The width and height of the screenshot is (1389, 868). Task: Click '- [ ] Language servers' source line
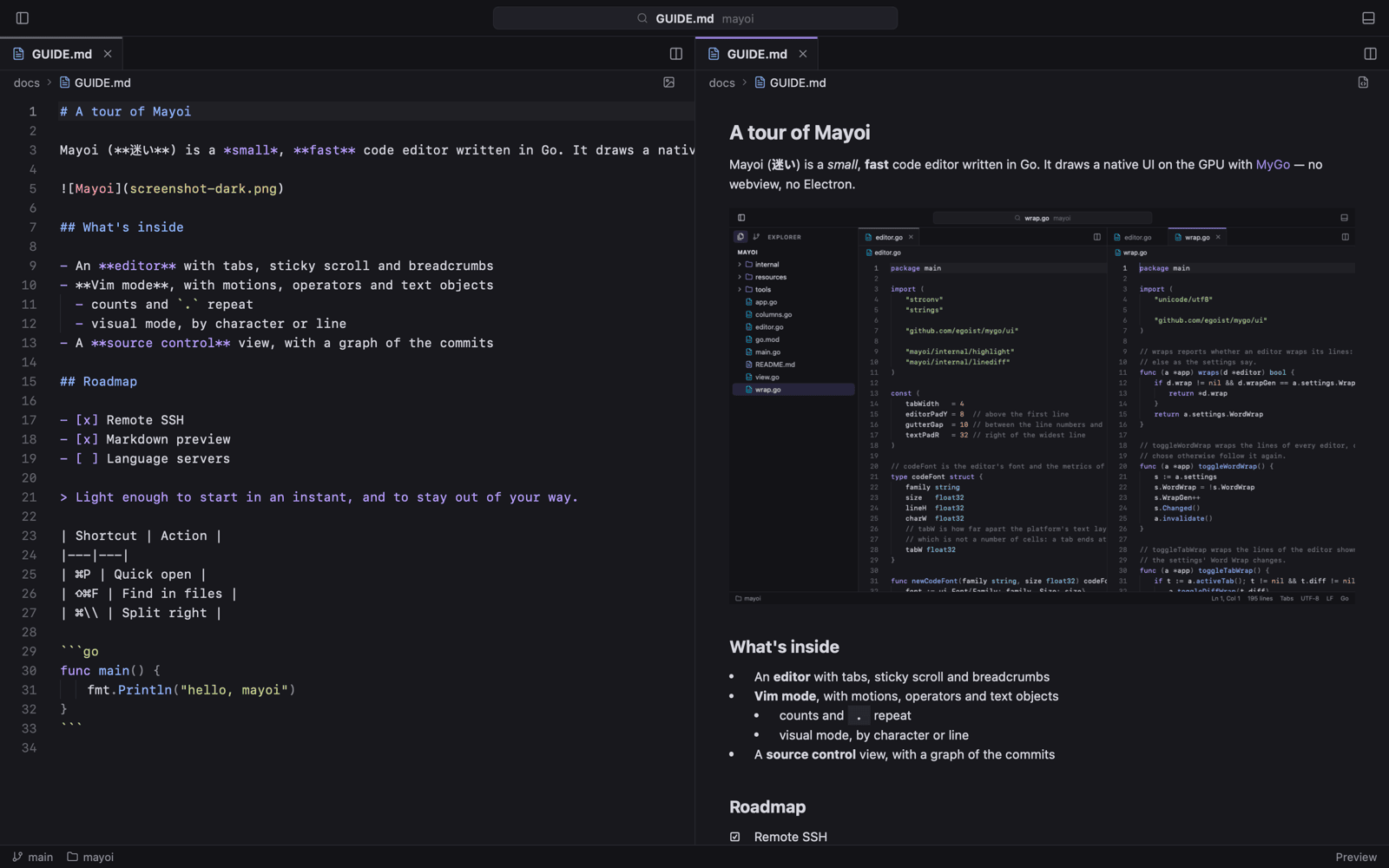(x=146, y=458)
